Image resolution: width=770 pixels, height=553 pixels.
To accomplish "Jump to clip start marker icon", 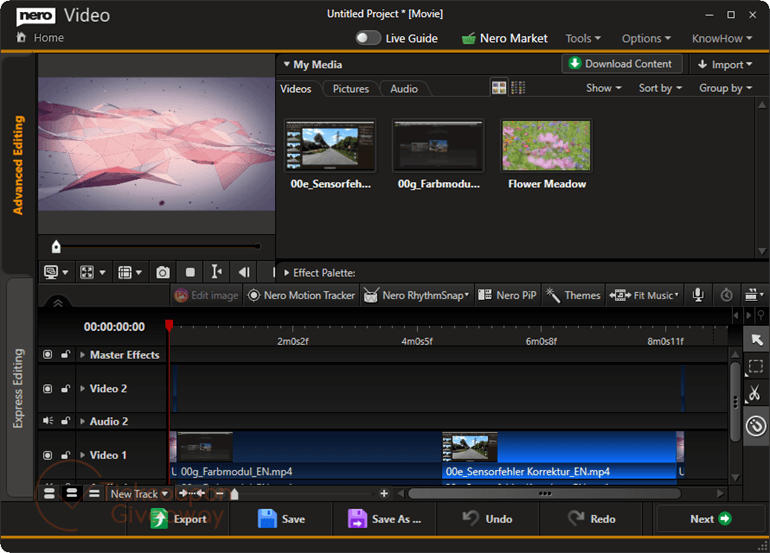I will tap(216, 272).
